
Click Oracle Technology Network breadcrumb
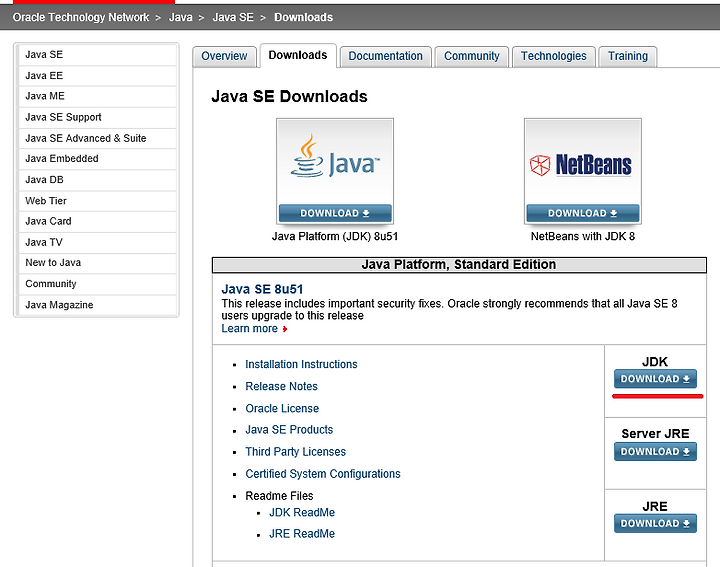pos(81,17)
